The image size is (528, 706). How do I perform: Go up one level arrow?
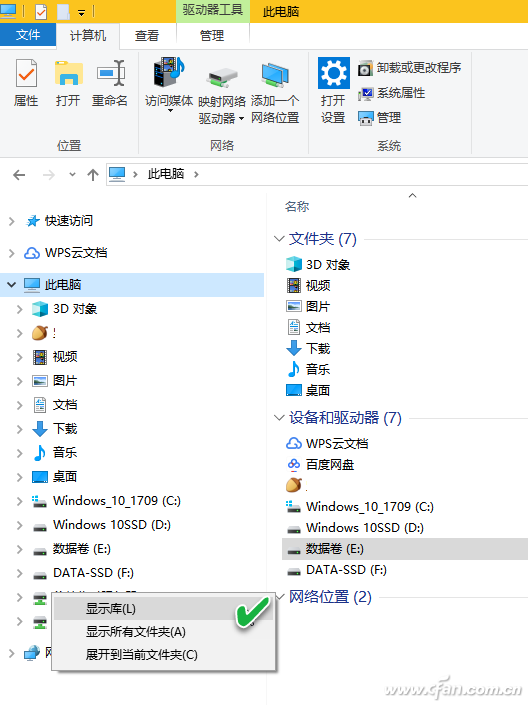93,175
